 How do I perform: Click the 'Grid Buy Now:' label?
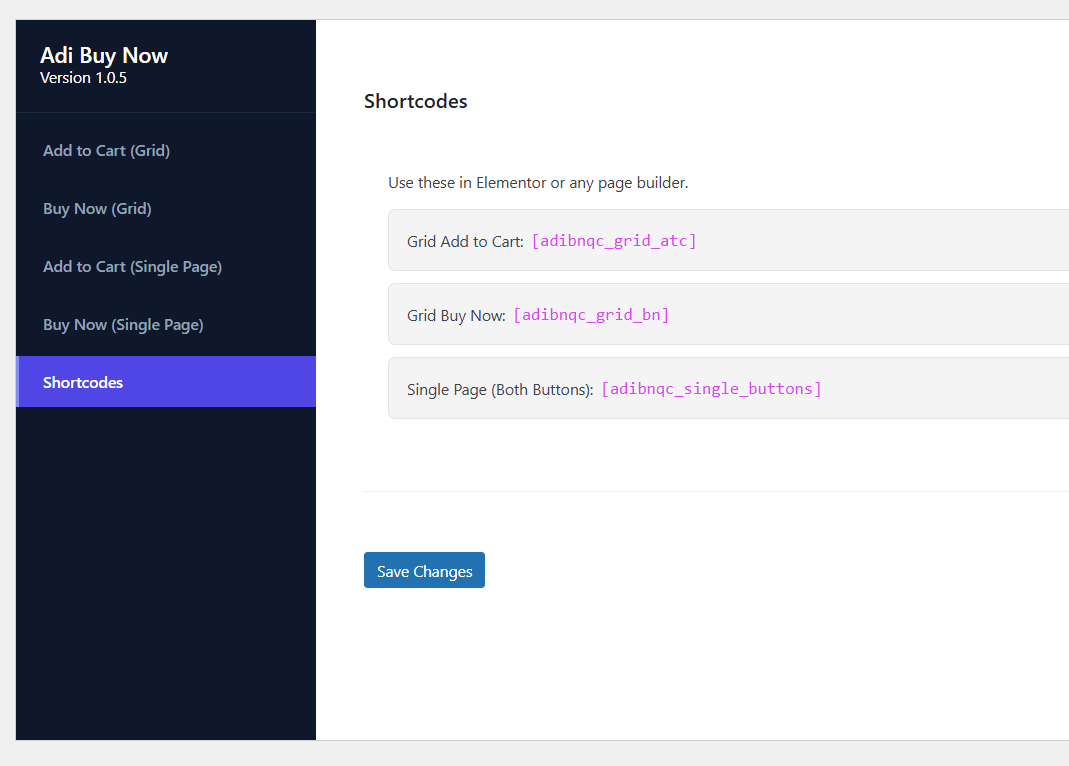point(456,316)
